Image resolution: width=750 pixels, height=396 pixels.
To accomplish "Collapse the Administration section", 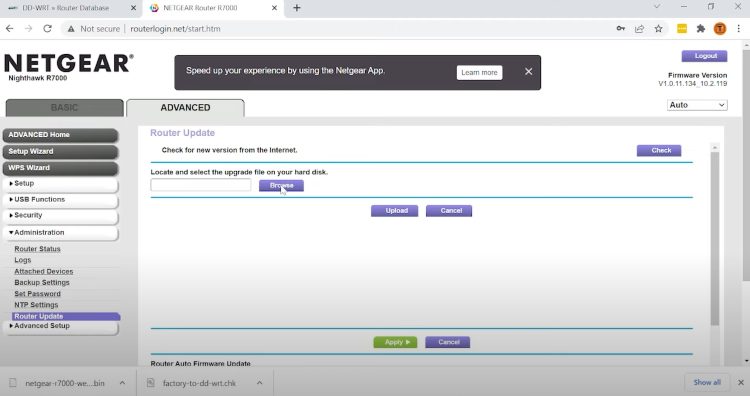I will pyautogui.click(x=60, y=232).
